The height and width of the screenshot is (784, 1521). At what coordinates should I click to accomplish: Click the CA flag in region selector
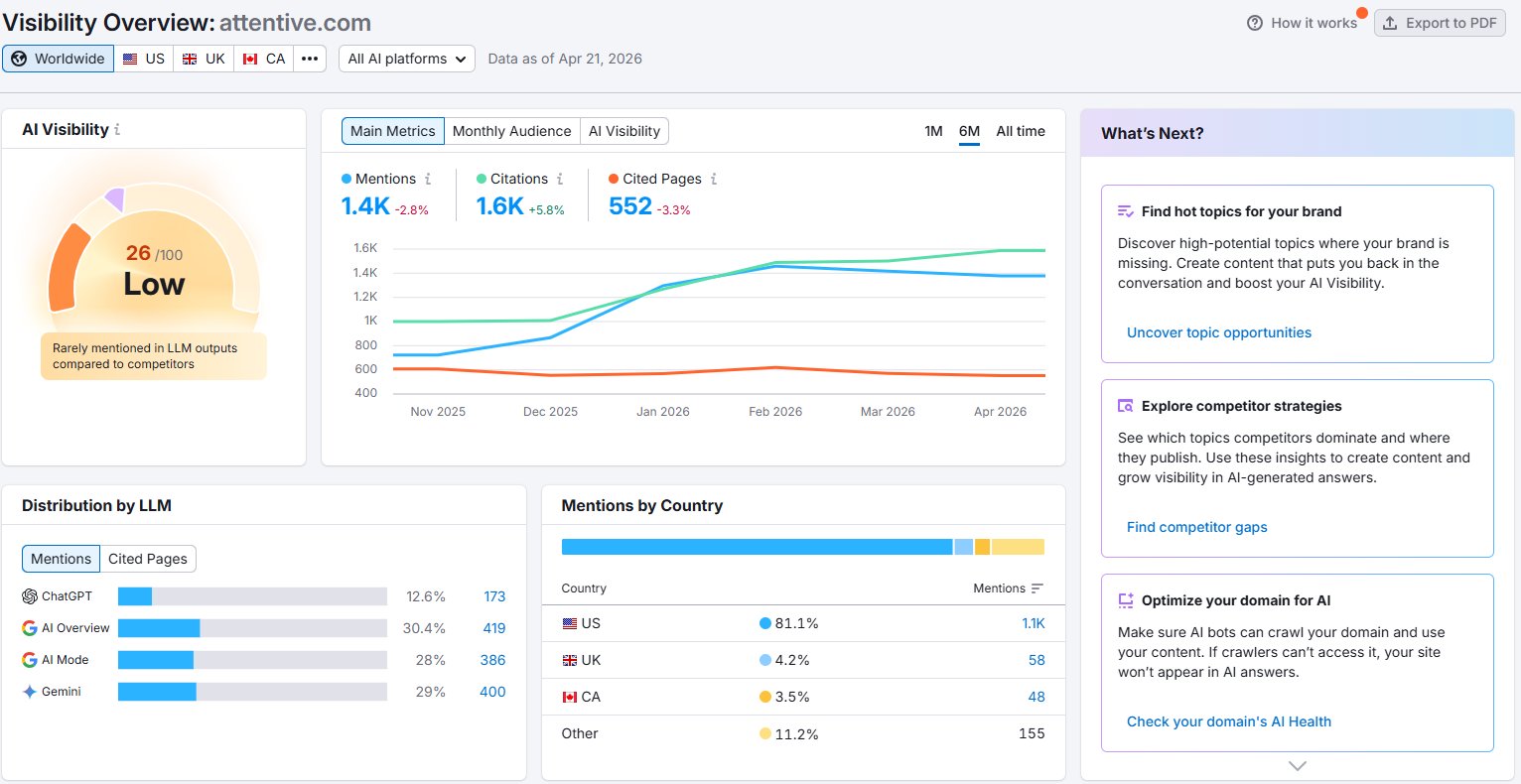tap(250, 60)
